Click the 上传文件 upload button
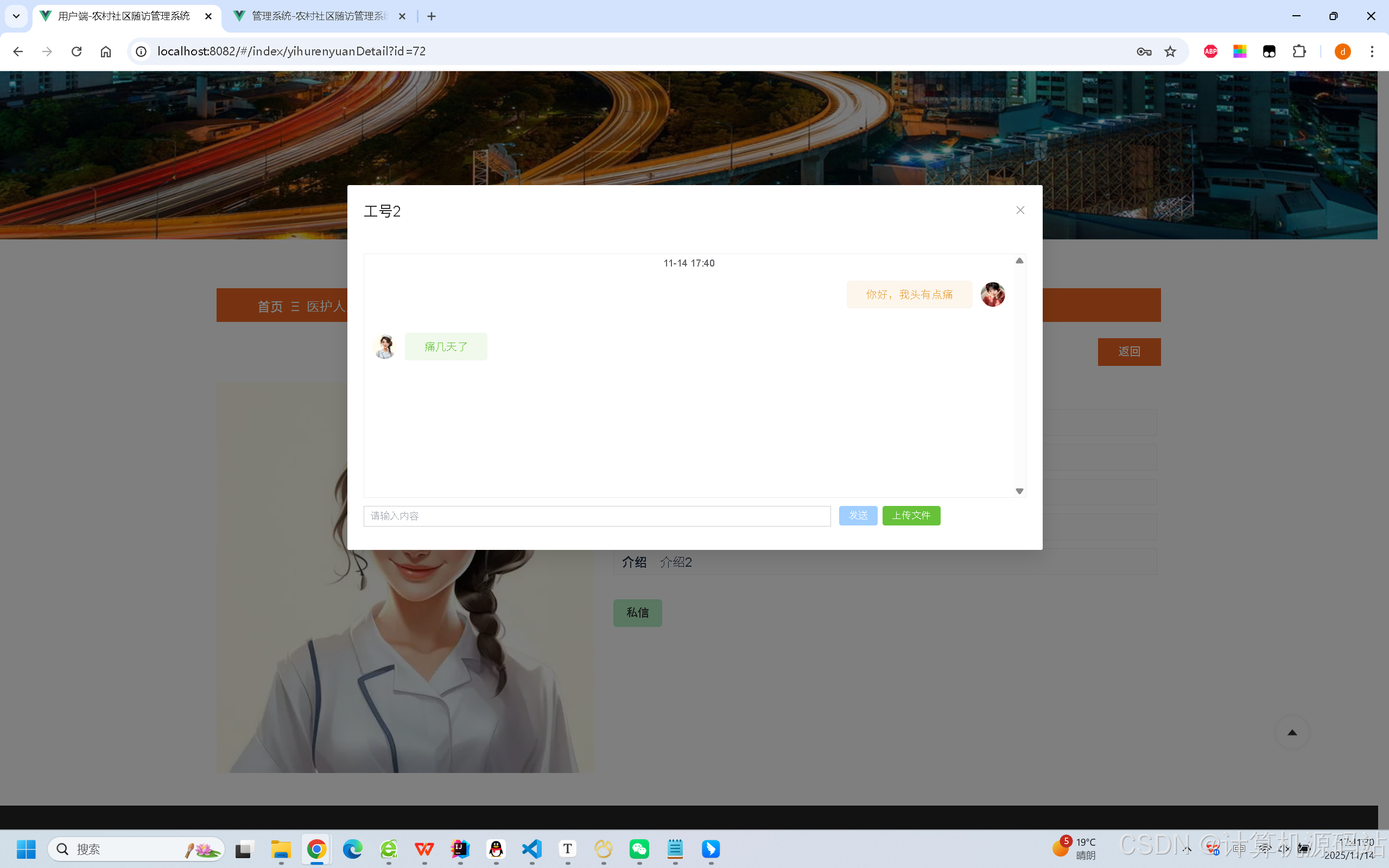The width and height of the screenshot is (1389, 868). (x=911, y=516)
